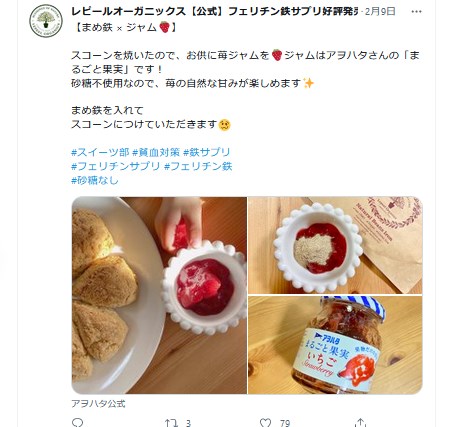This screenshot has height=427, width=450.
Task: Like the tweet with heart icon
Action: pos(265,423)
